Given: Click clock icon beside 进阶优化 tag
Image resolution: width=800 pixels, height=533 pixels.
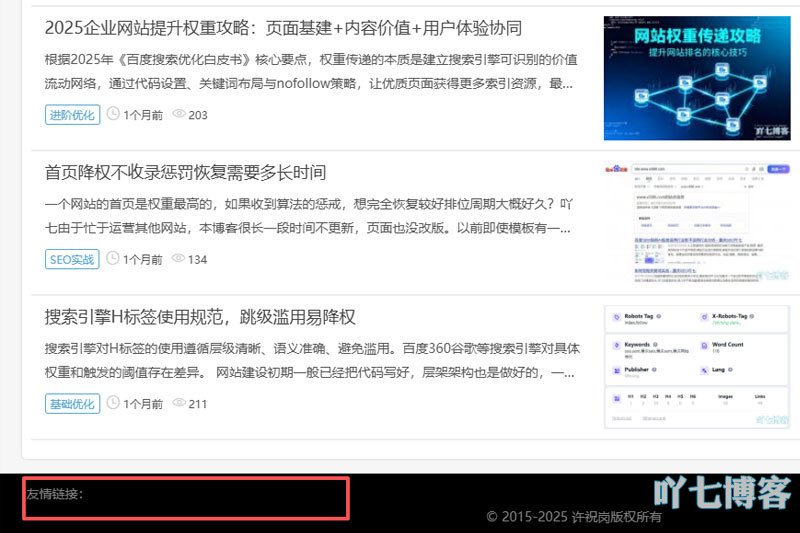Looking at the screenshot, I should (113, 114).
